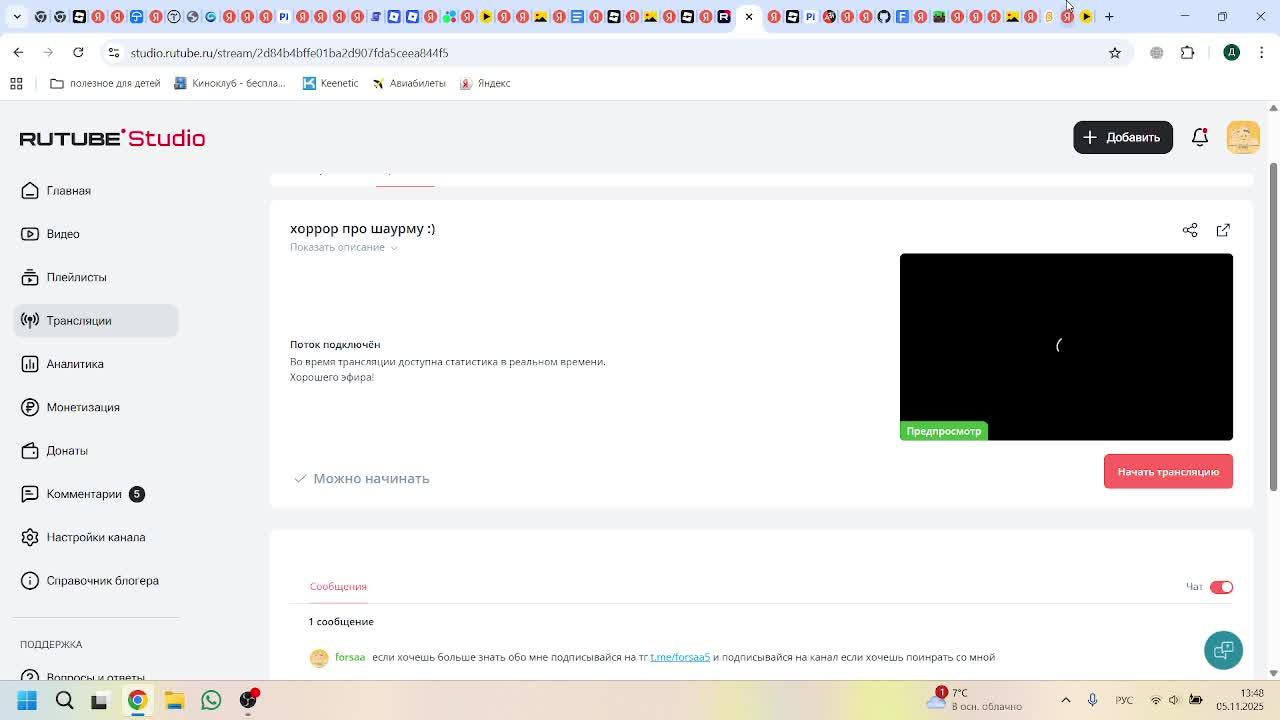Open Chrome three-dot menu
Viewport: 1280px width, 720px height.
1261,53
